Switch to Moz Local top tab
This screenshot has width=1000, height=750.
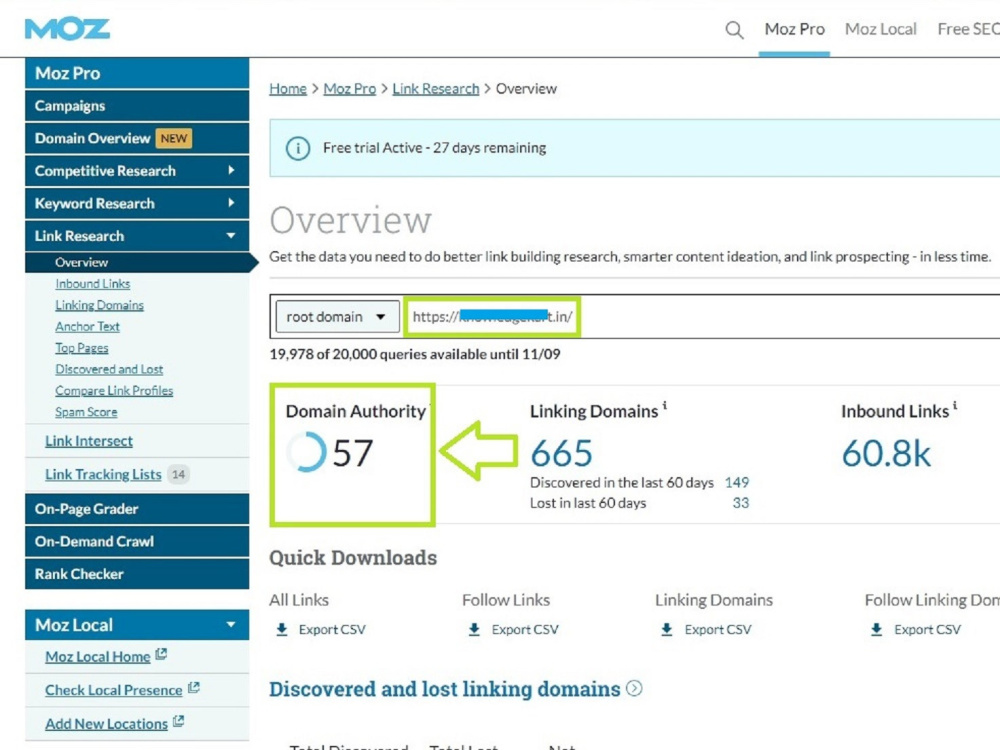point(880,29)
